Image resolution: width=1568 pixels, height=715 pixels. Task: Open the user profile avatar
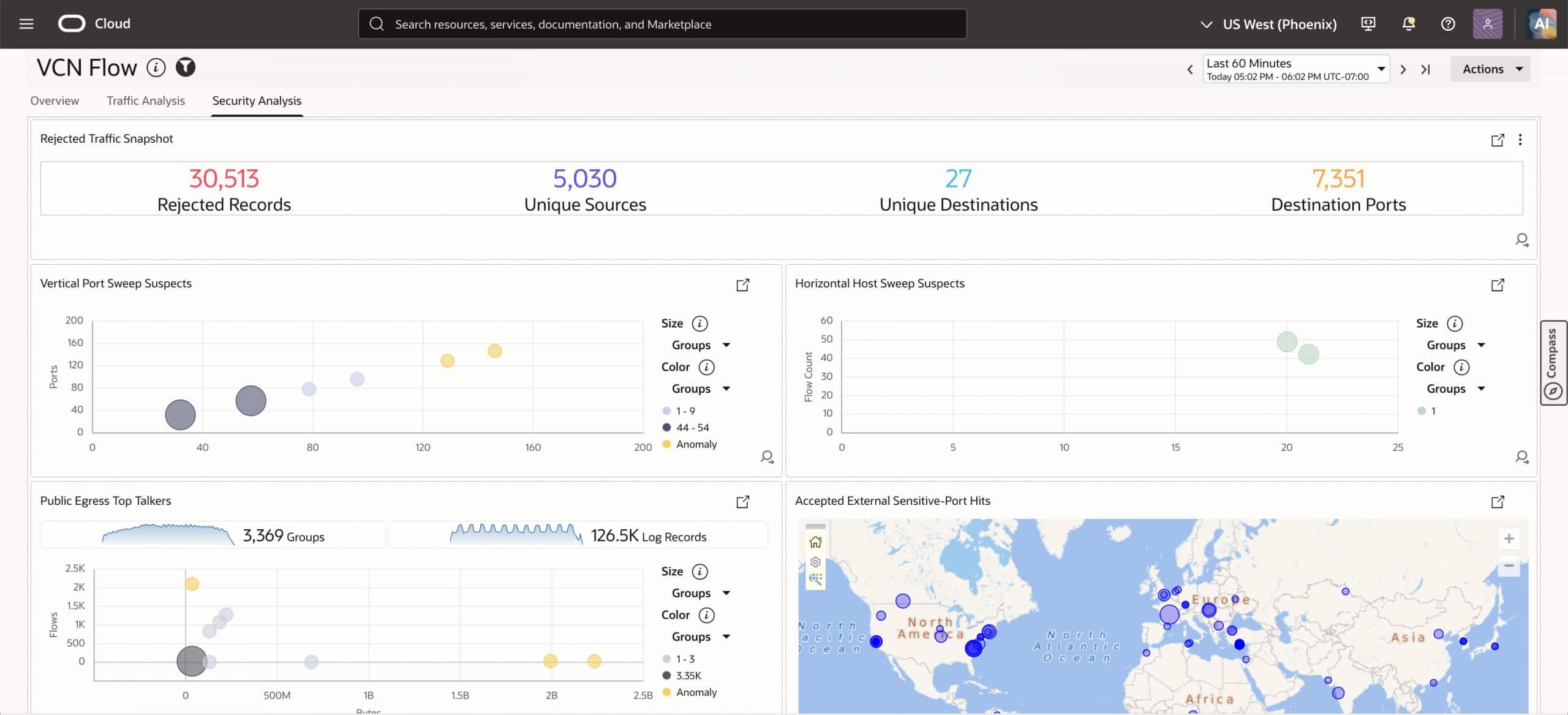click(x=1487, y=24)
